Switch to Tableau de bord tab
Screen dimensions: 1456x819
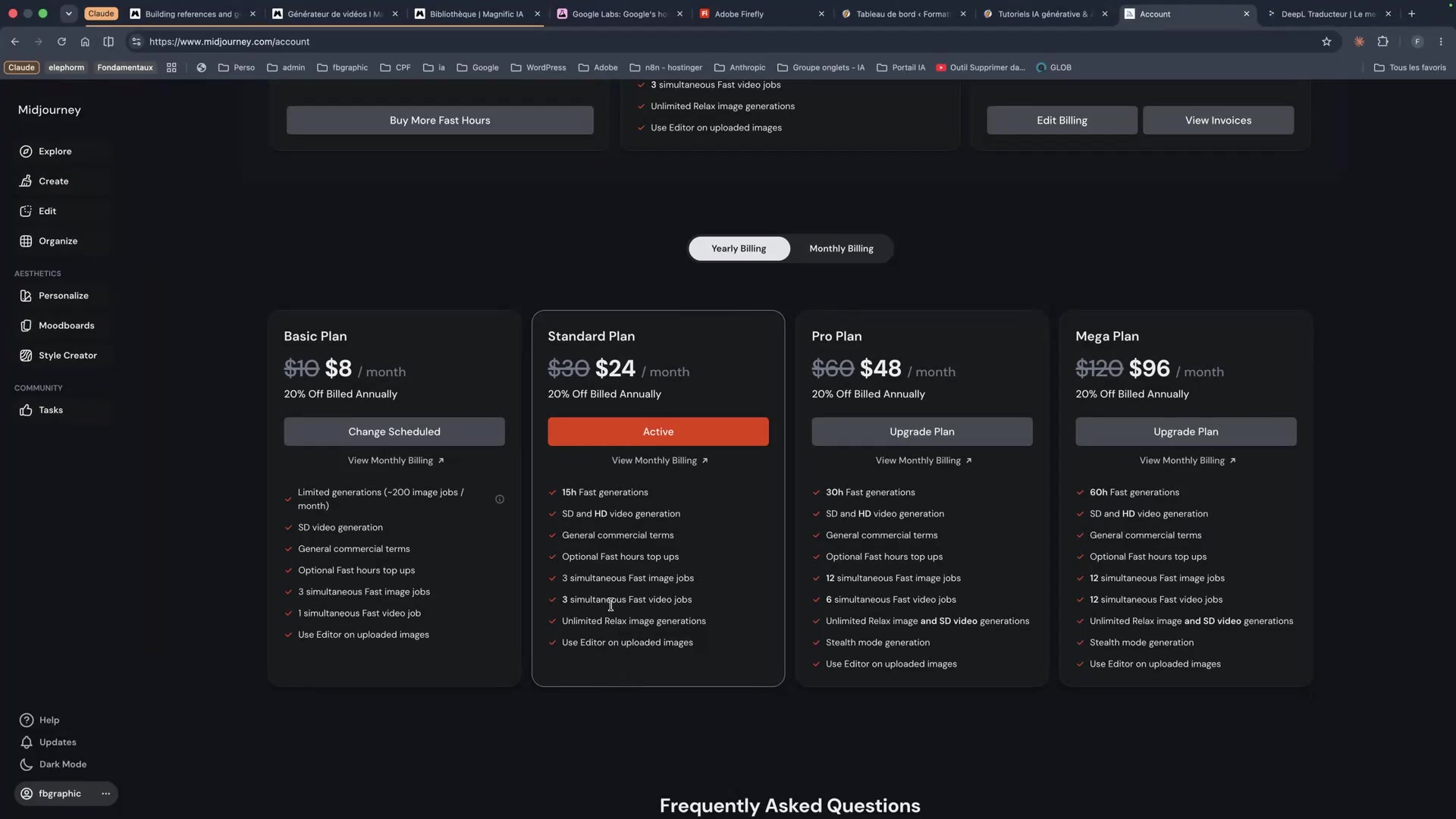(x=904, y=14)
